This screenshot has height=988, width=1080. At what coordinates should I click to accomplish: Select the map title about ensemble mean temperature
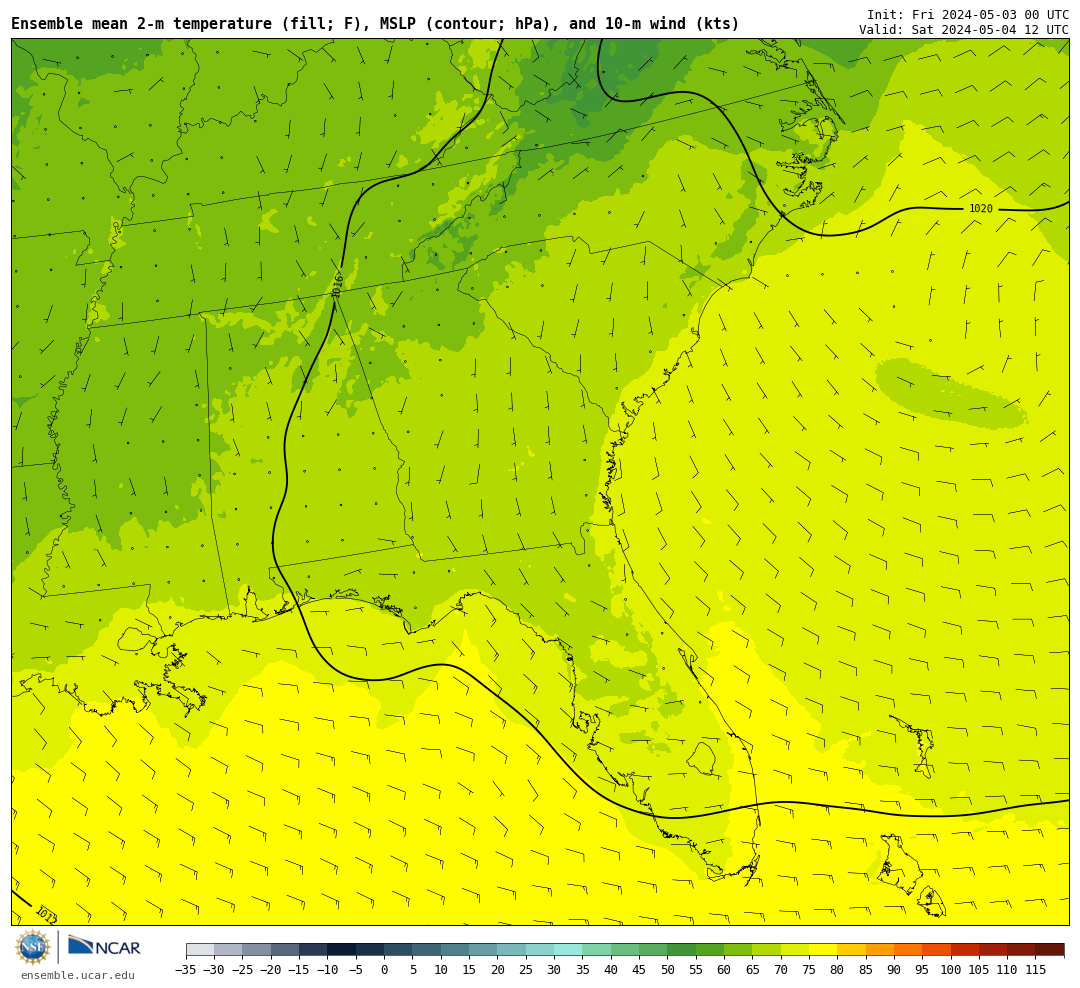point(375,23)
